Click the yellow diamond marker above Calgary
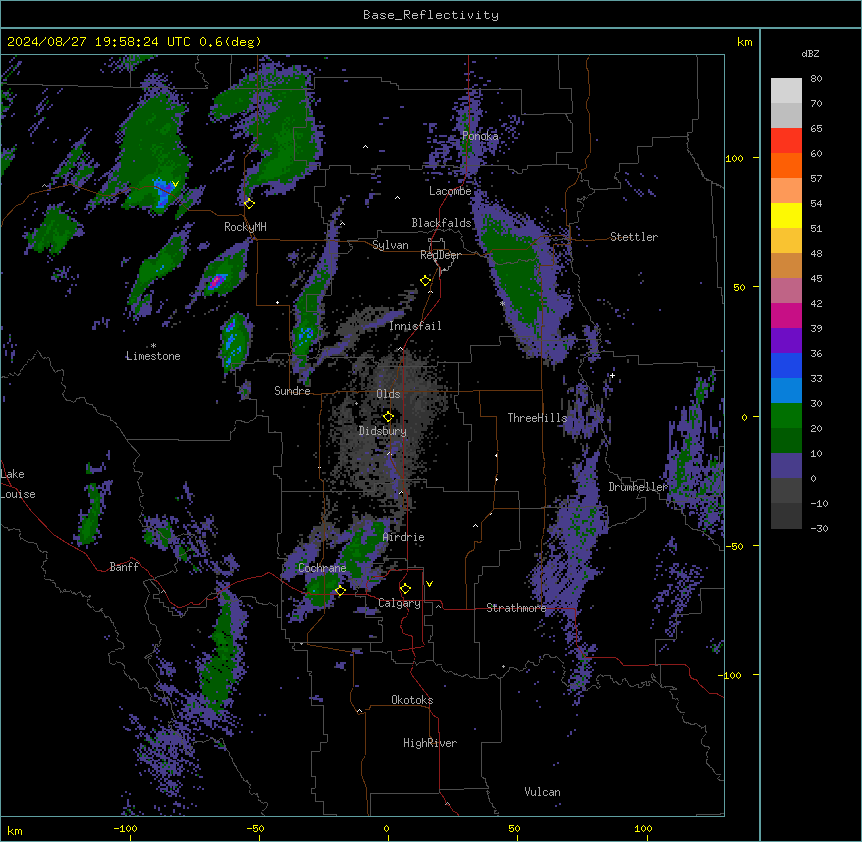This screenshot has width=862, height=842. 405,589
